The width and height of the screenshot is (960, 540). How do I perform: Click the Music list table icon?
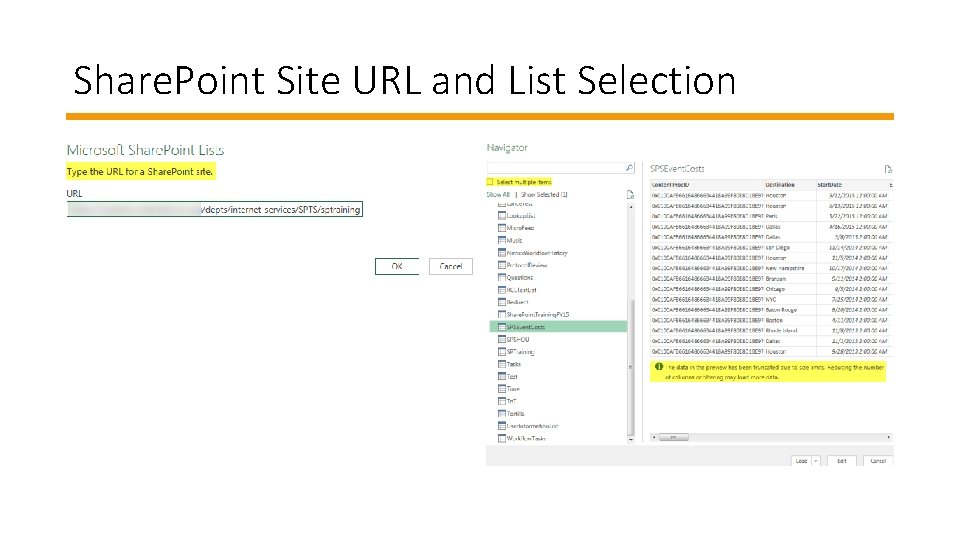tap(502, 240)
